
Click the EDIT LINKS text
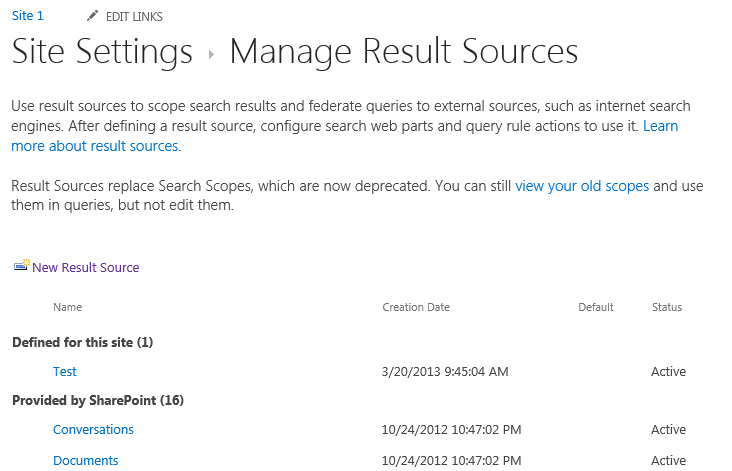coord(134,17)
